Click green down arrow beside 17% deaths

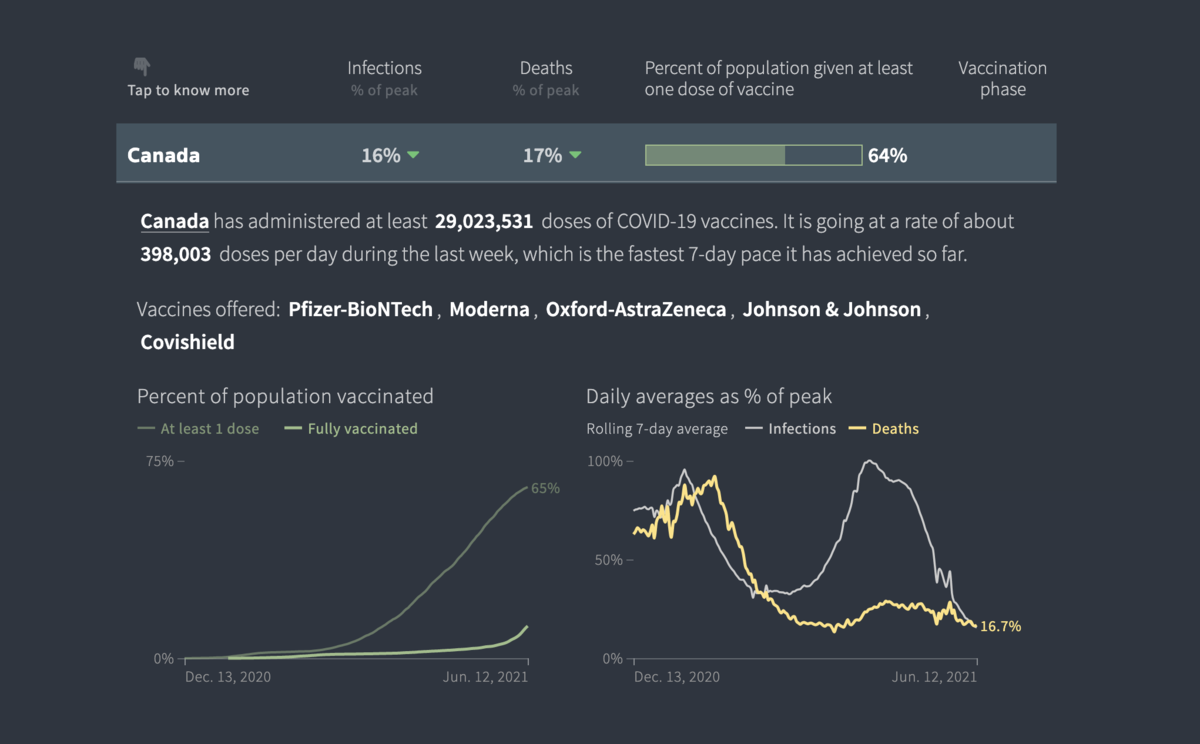(575, 155)
